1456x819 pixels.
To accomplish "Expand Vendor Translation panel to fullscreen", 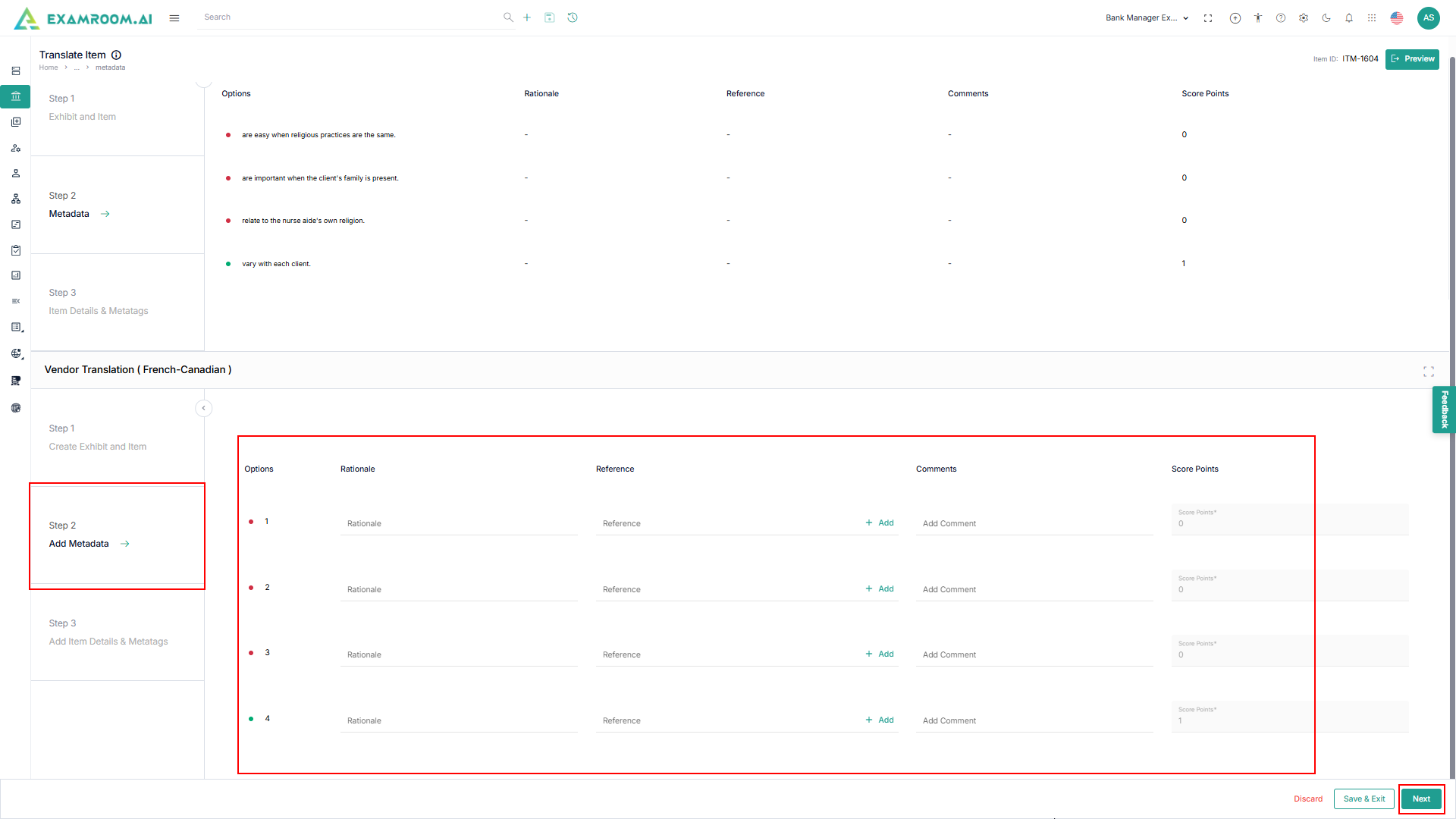I will [1429, 372].
